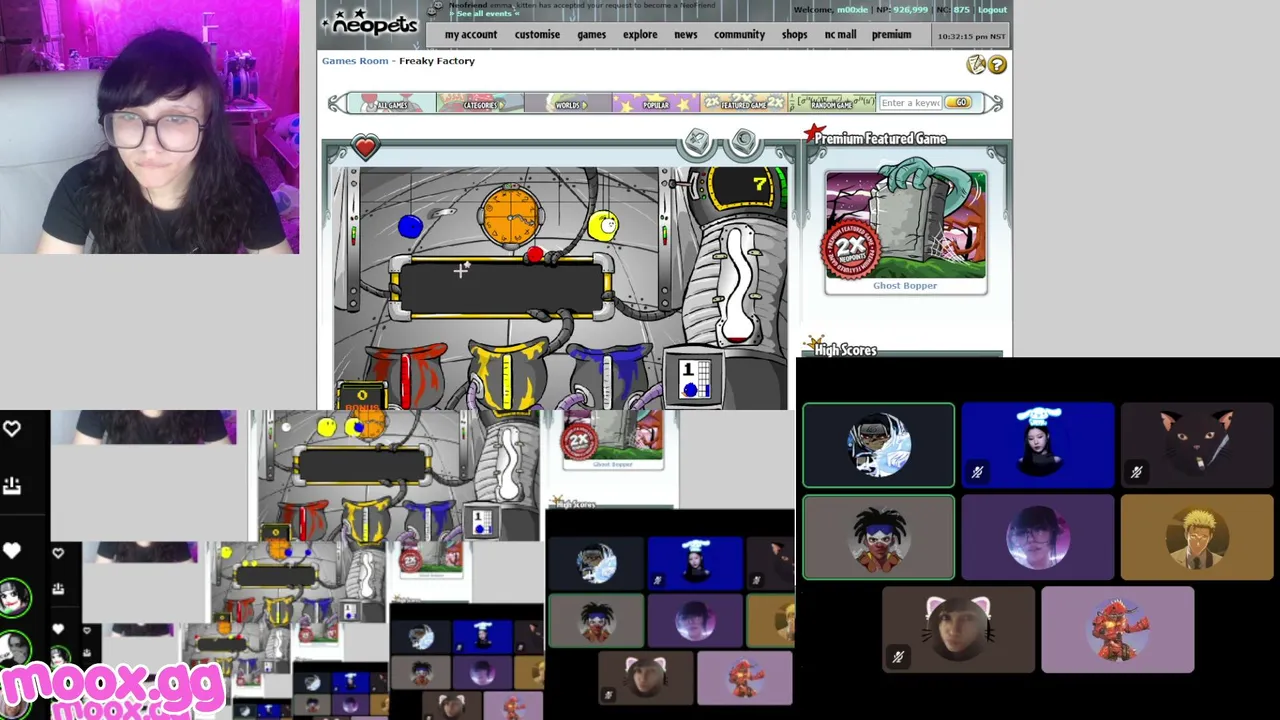
Task: Expand the Worlds games dropdown
Action: [568, 103]
